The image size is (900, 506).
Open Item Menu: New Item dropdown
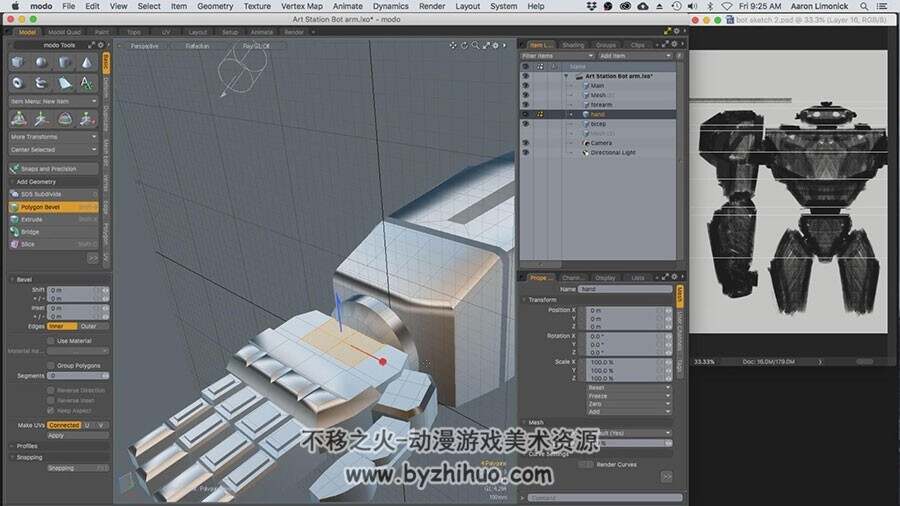click(x=54, y=101)
